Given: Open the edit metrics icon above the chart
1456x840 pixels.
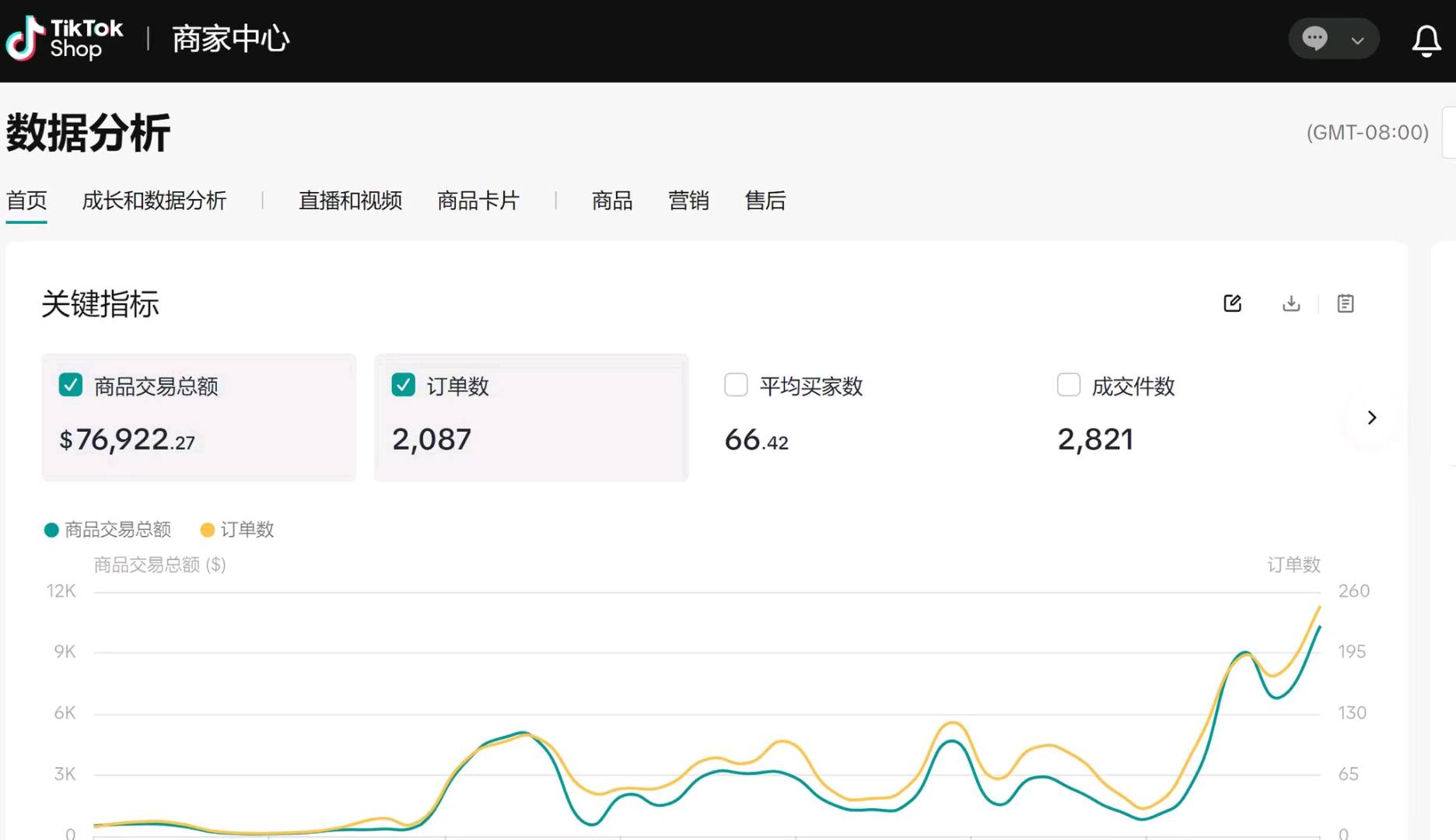Looking at the screenshot, I should 1232,303.
